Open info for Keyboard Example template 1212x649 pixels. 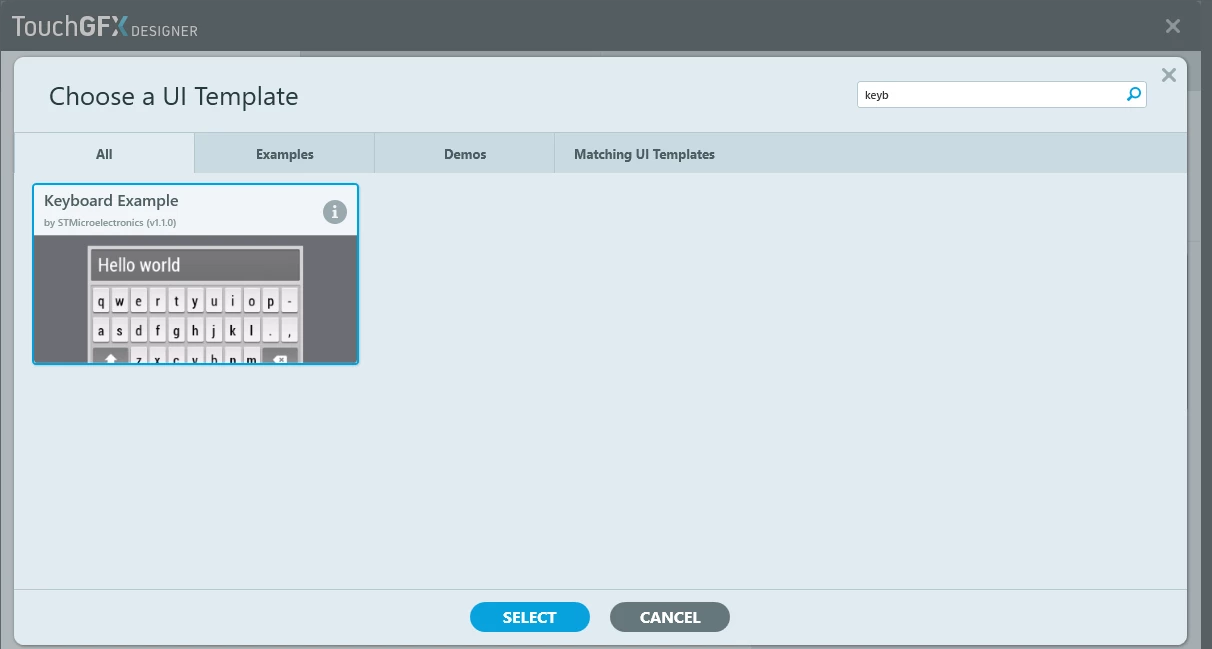(335, 212)
